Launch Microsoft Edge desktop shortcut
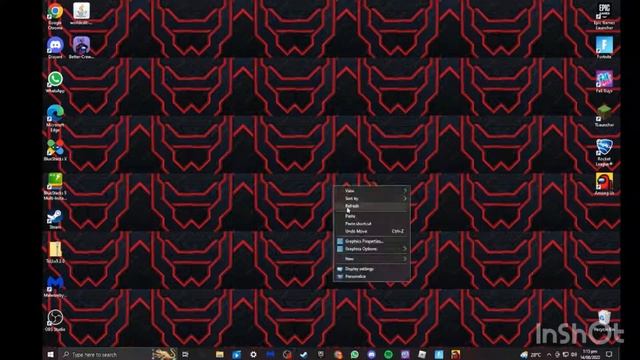The width and height of the screenshot is (640, 360). click(x=55, y=118)
